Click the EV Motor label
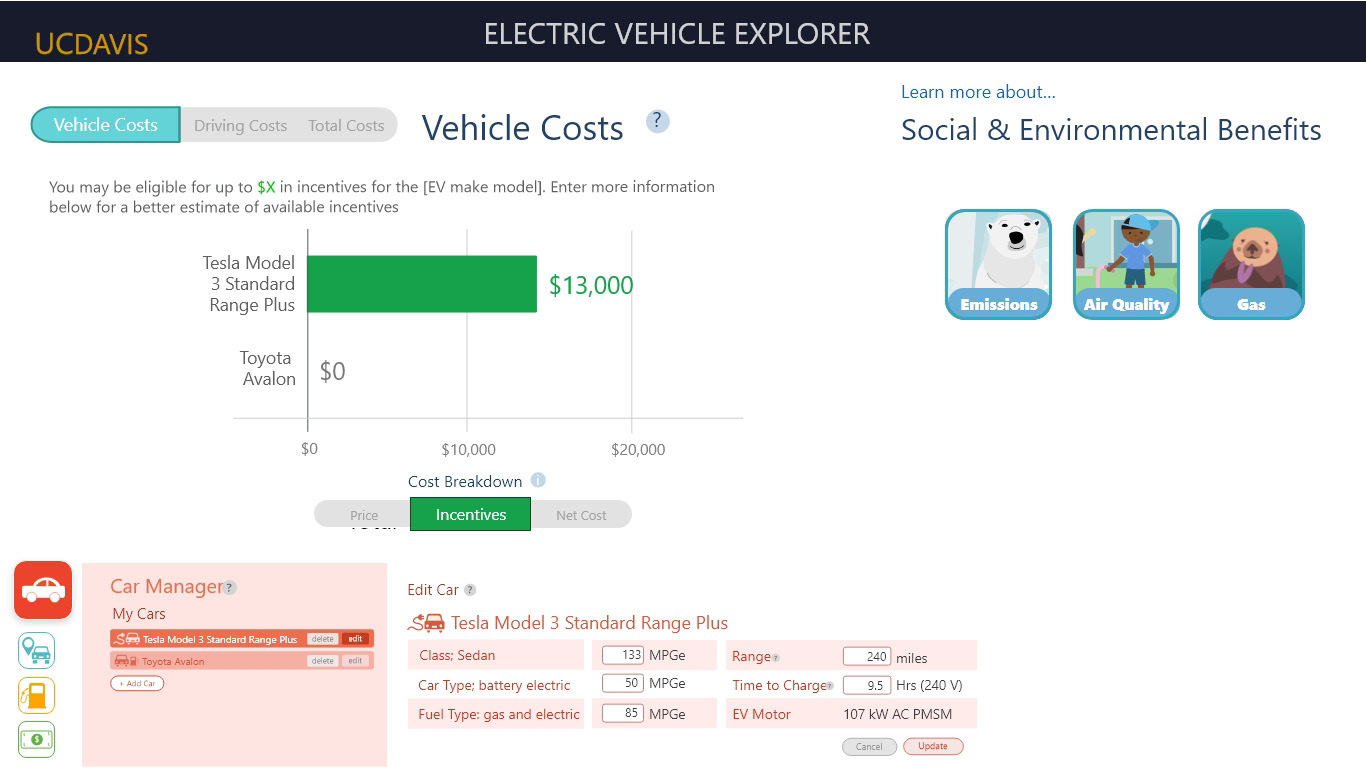Screen dimensions: 1366x768 coord(761,714)
